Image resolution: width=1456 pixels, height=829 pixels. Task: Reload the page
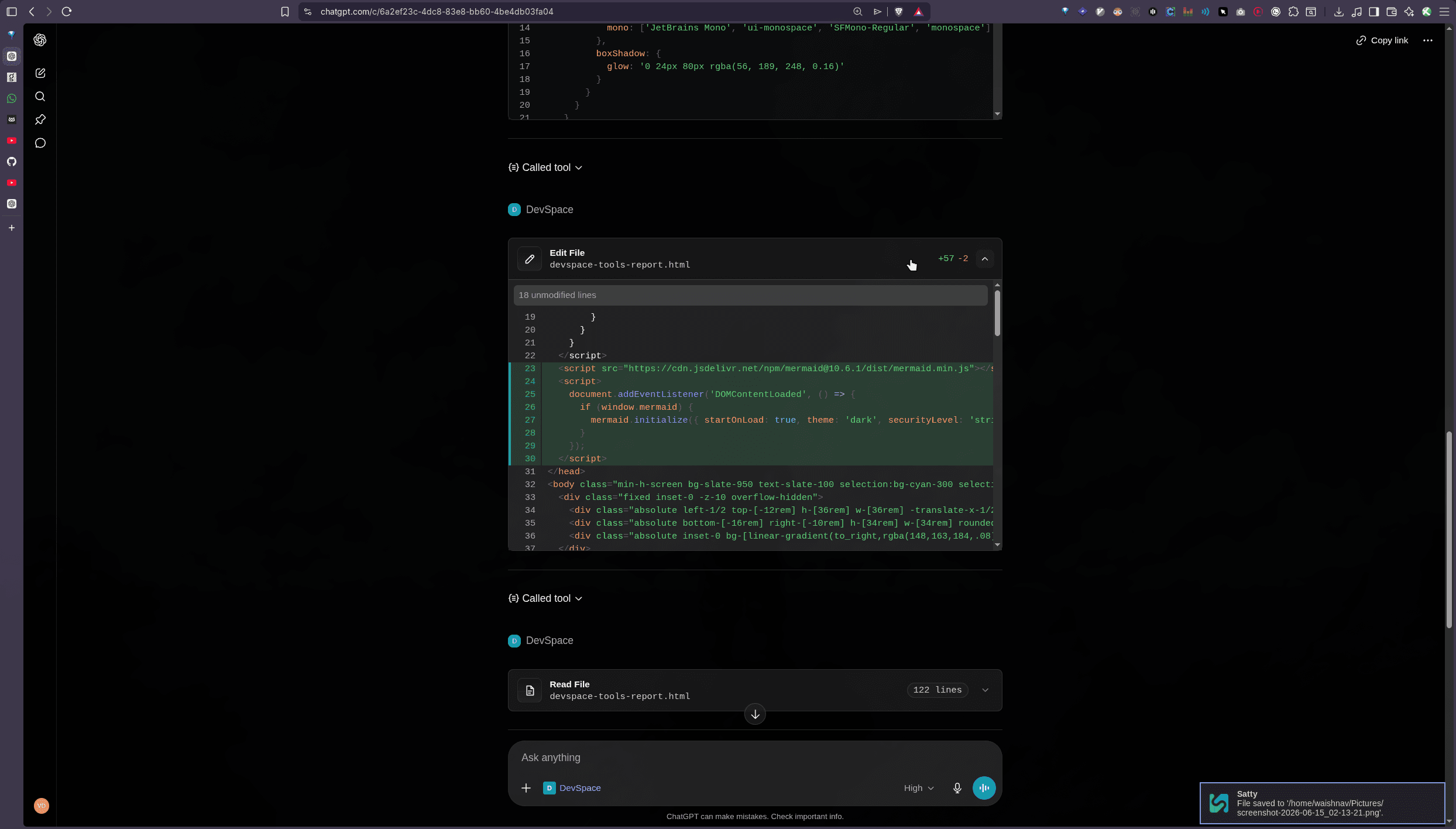tap(67, 12)
